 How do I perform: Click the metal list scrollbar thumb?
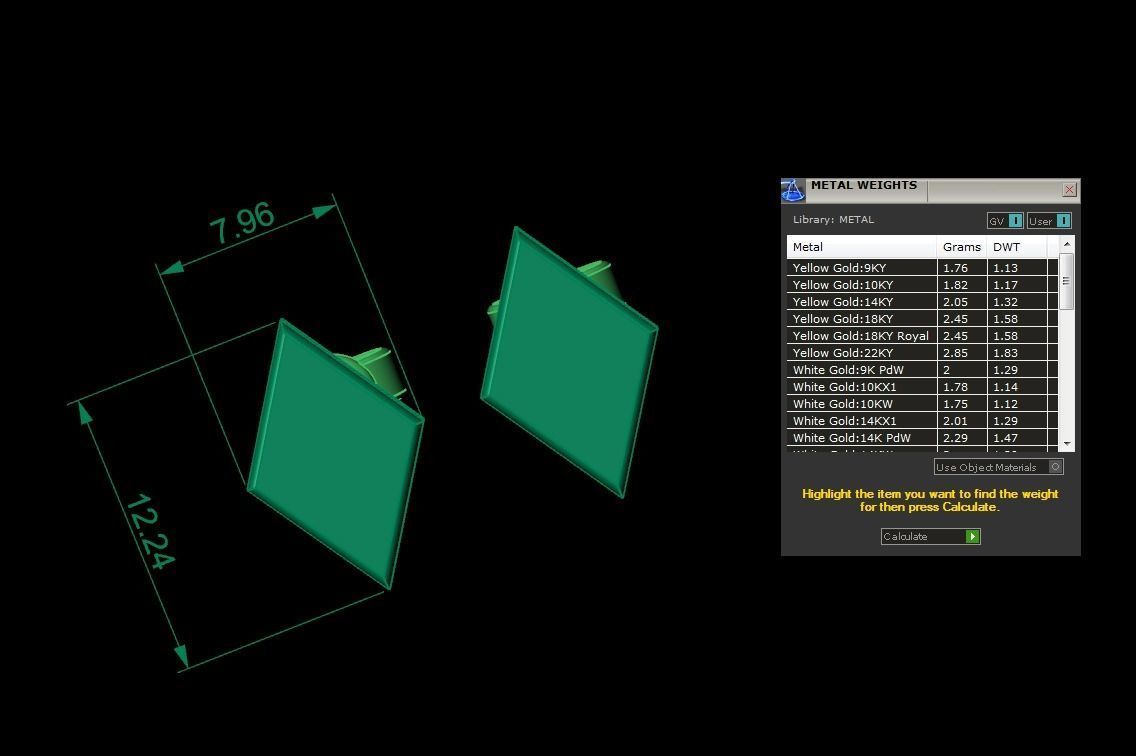[x=1066, y=281]
